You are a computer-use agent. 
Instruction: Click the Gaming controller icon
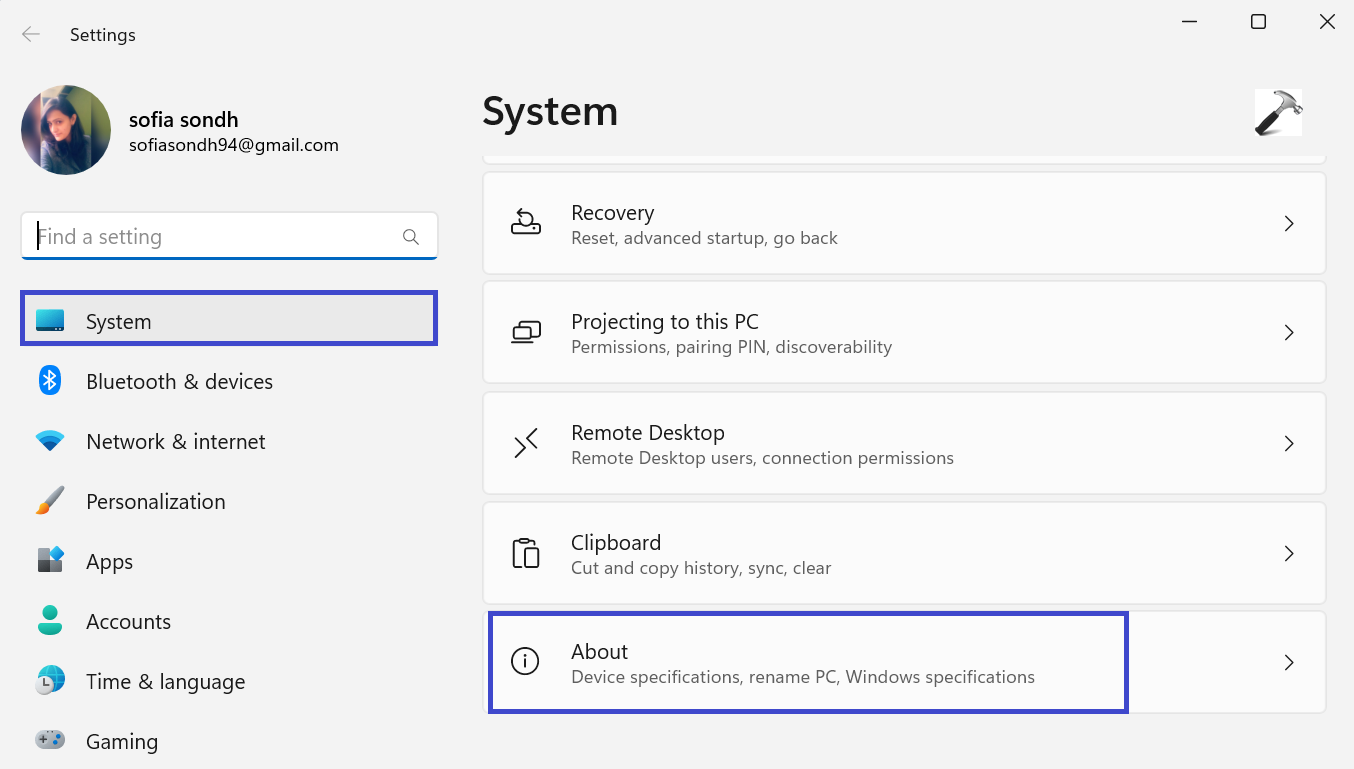pyautogui.click(x=50, y=741)
